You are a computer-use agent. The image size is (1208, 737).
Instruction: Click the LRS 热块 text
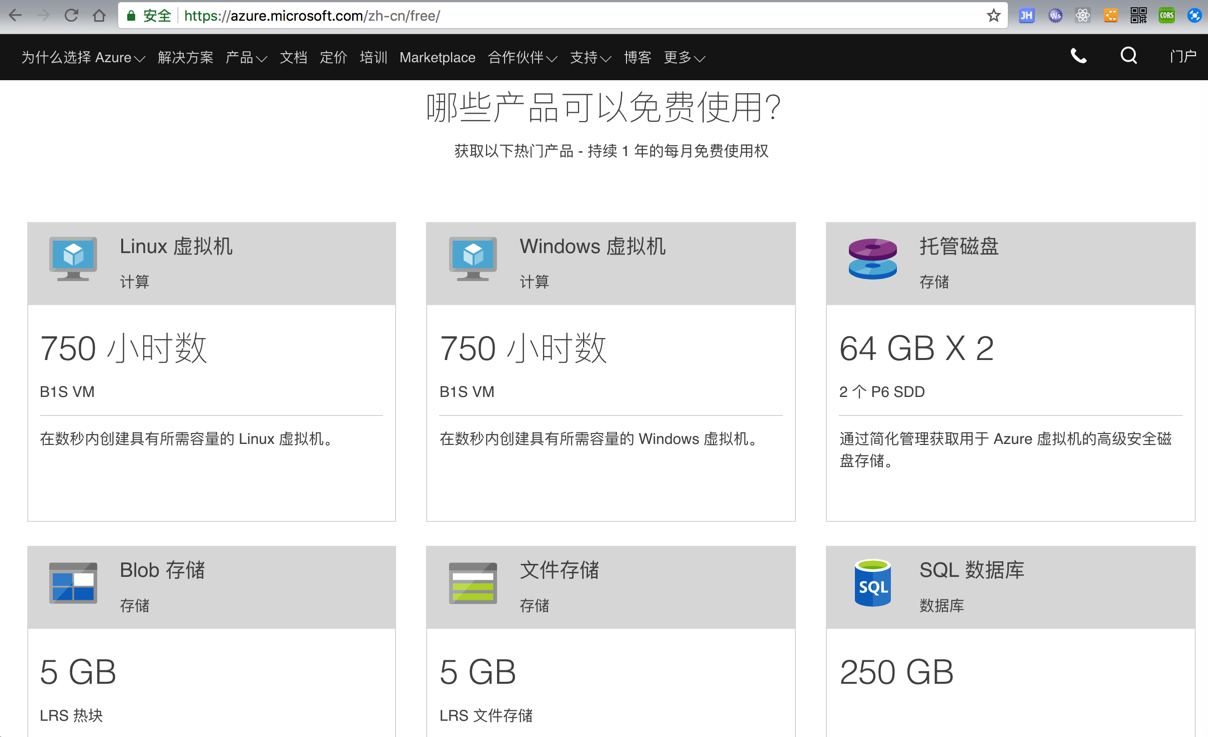pyautogui.click(x=71, y=716)
